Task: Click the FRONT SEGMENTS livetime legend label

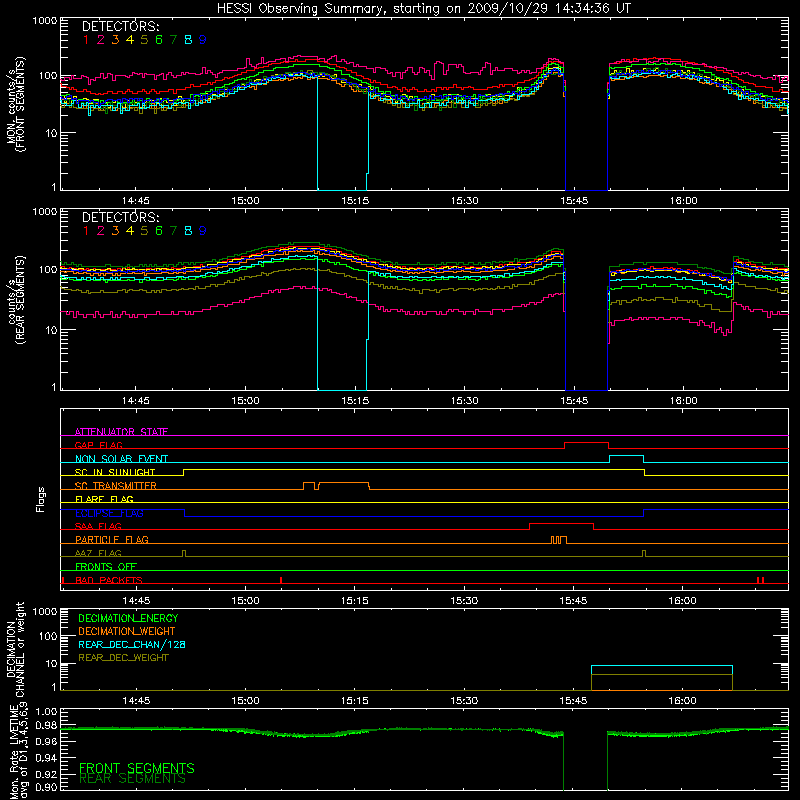Action: (x=137, y=768)
